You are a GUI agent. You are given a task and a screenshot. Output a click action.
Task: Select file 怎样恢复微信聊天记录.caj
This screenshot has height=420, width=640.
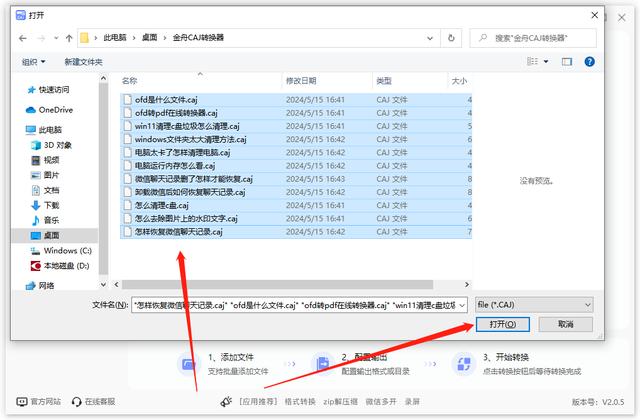point(296,232)
